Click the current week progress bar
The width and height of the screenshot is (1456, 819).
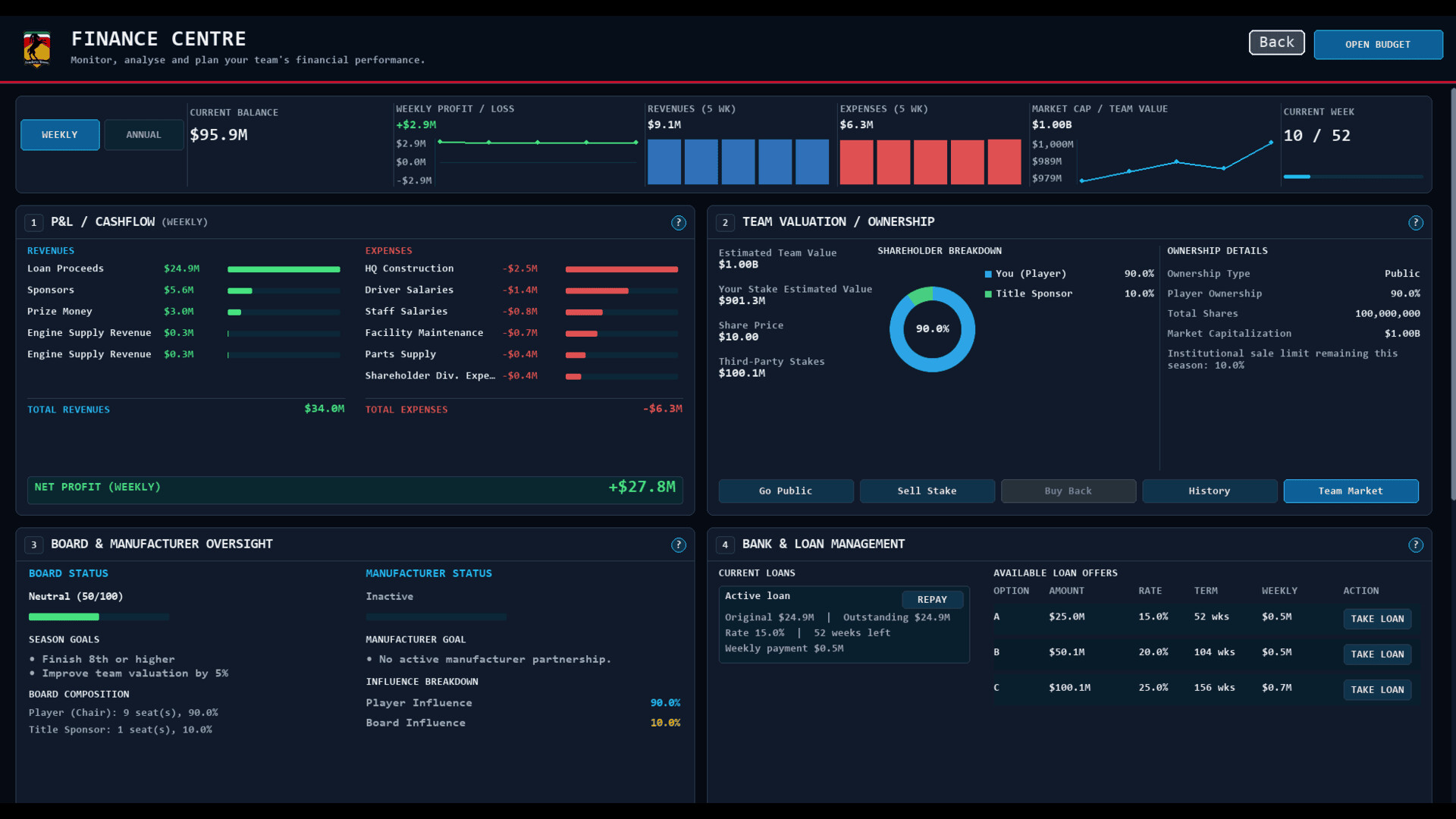point(1353,177)
